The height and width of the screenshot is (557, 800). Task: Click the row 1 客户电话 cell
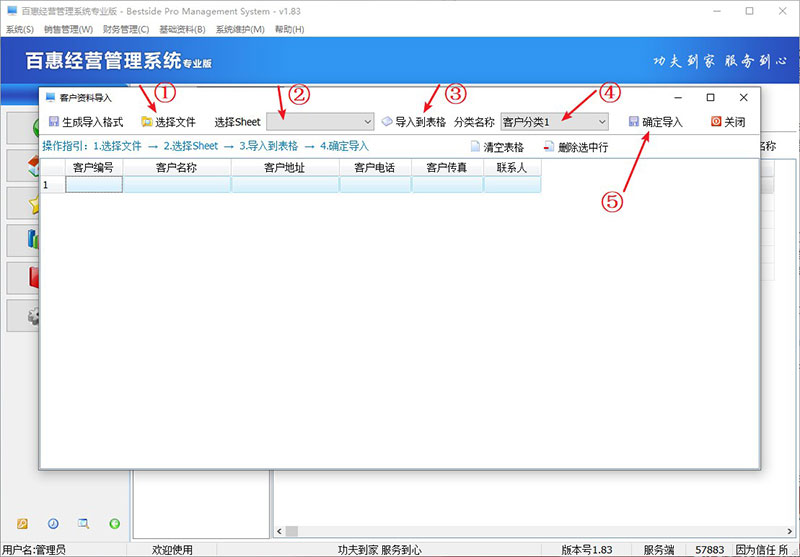pyautogui.click(x=375, y=184)
